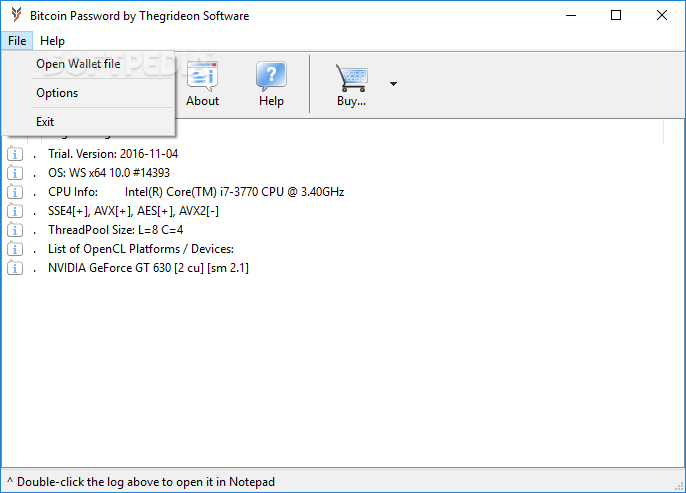Close the Bitcoin Password window

662,15
